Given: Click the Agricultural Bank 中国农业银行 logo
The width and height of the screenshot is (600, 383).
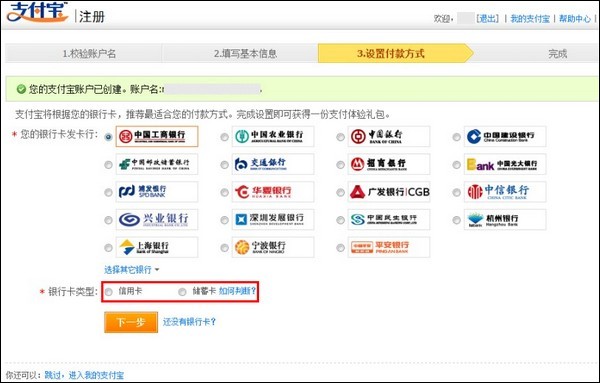Looking at the screenshot, I should (273, 136).
